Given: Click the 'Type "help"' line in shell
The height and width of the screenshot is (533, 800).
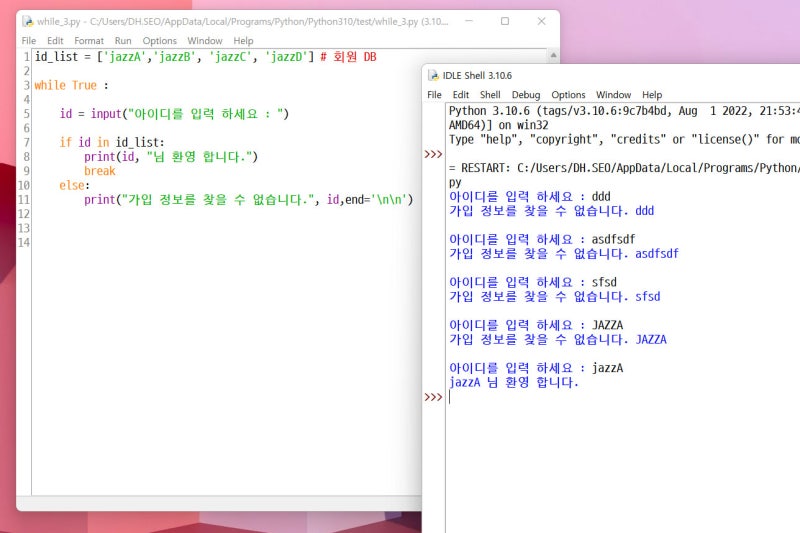Looking at the screenshot, I should pos(624,139).
